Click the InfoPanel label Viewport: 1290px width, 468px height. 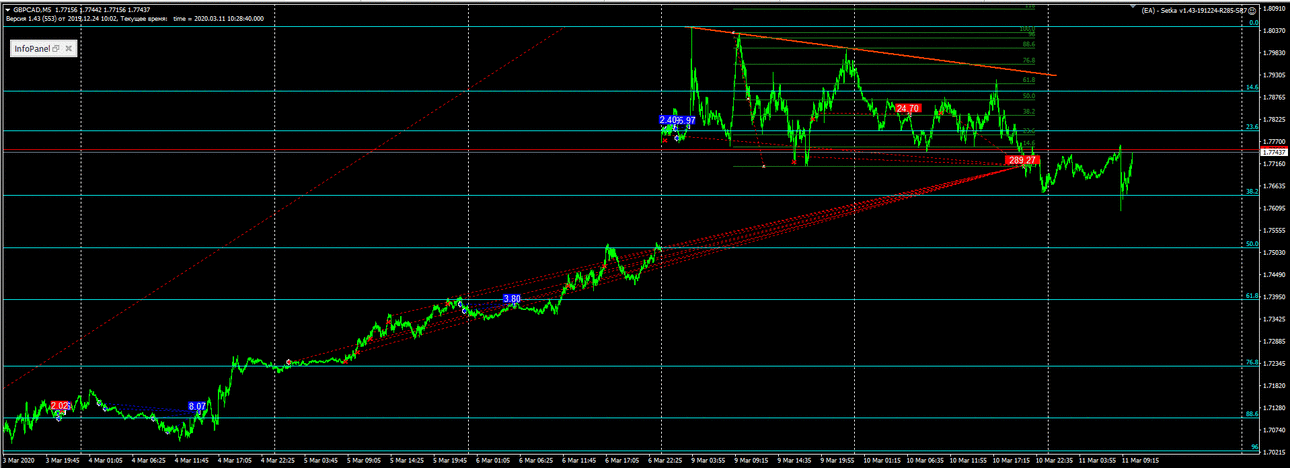(x=31, y=48)
